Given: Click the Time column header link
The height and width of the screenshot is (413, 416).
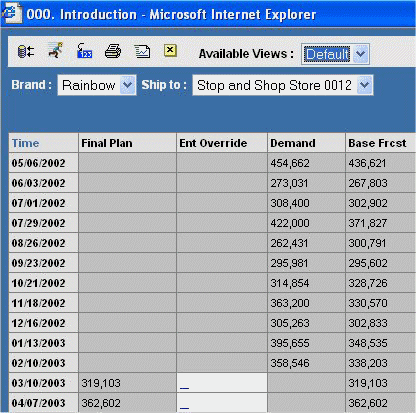Looking at the screenshot, I should pos(25,143).
